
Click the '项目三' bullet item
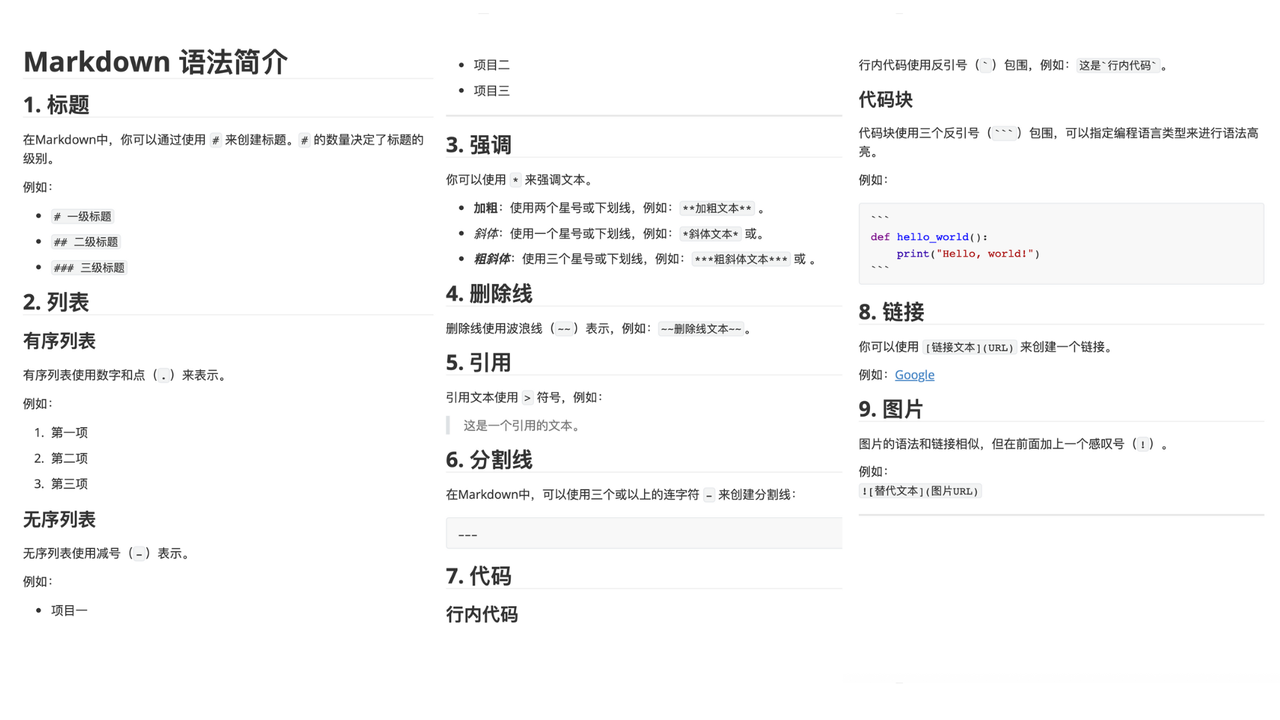[491, 91]
